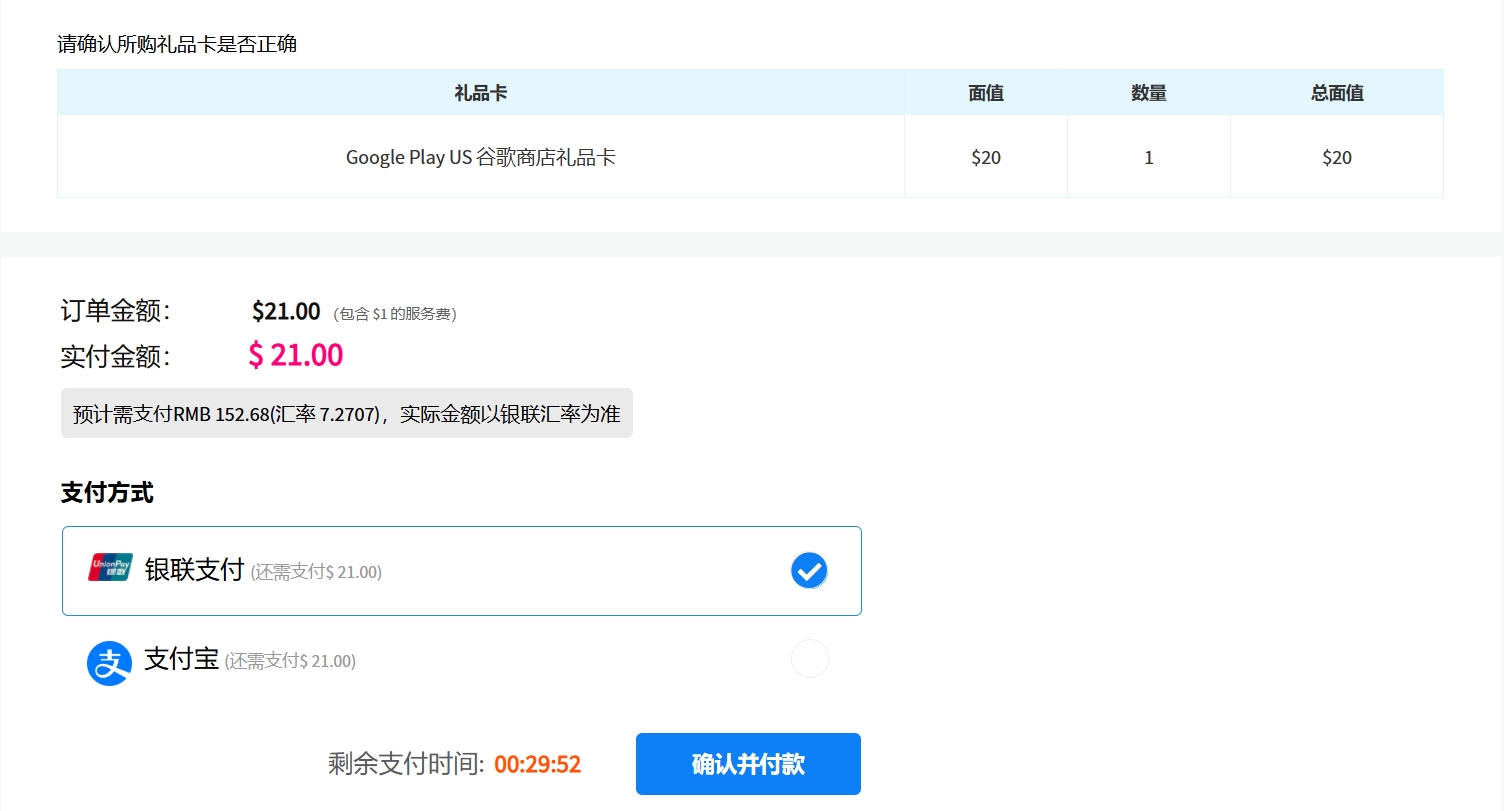
Task: Click the RMB 152.68 exchange rate notice
Action: click(347, 413)
